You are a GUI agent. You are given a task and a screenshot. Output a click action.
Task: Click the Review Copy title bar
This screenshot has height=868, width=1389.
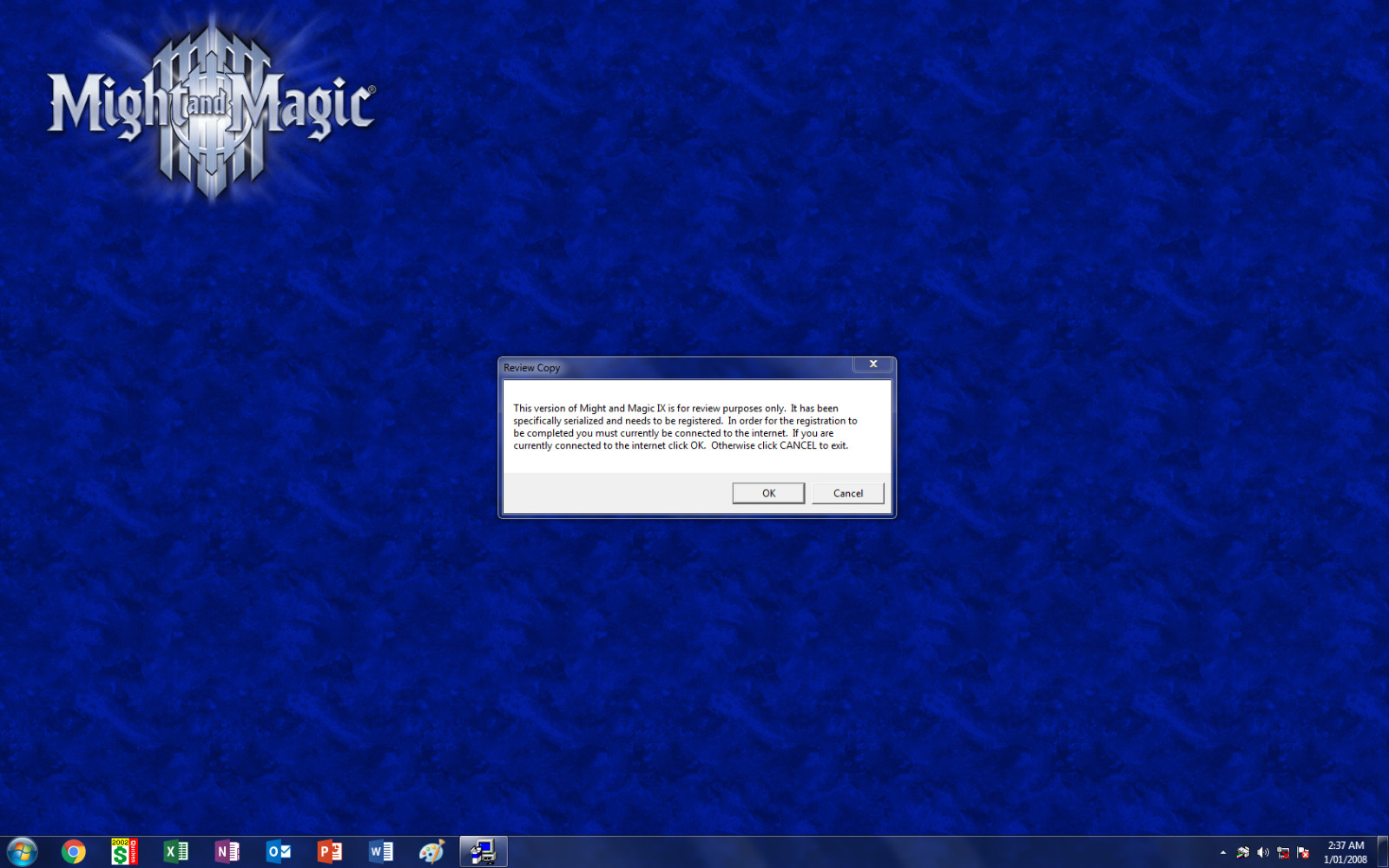(x=677, y=367)
